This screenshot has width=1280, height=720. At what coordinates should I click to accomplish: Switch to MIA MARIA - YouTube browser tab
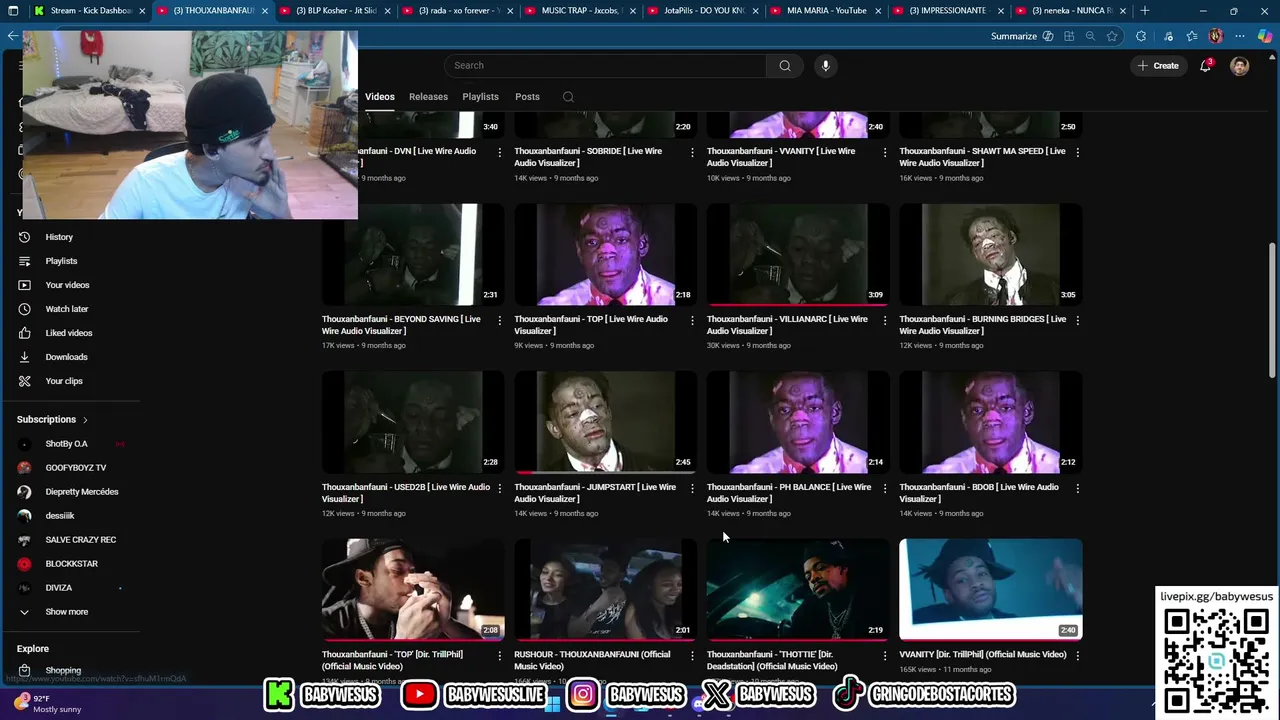click(x=823, y=11)
